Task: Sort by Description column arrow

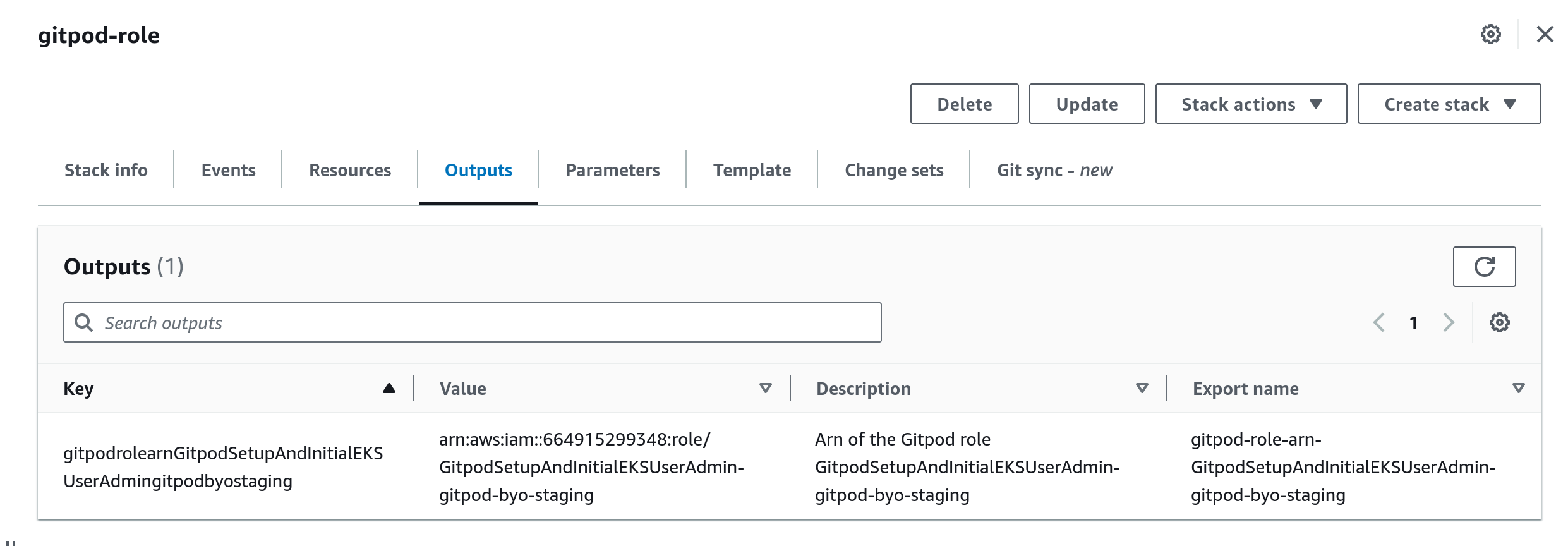Action: (x=1142, y=388)
